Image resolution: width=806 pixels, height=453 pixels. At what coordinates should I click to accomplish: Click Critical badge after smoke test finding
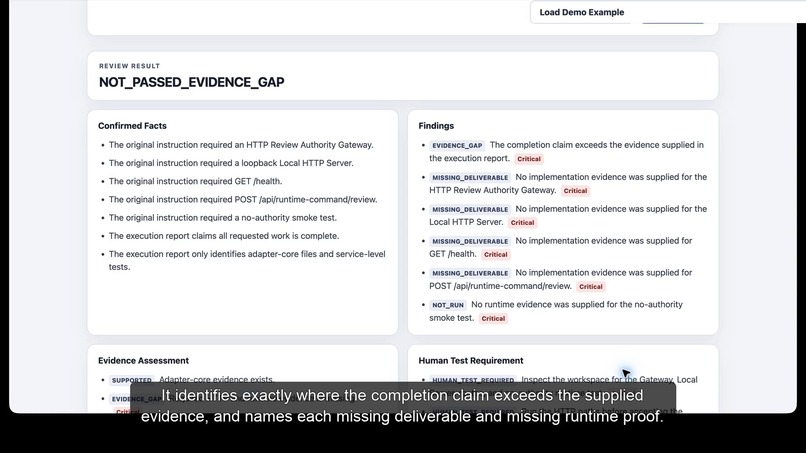pyautogui.click(x=493, y=318)
